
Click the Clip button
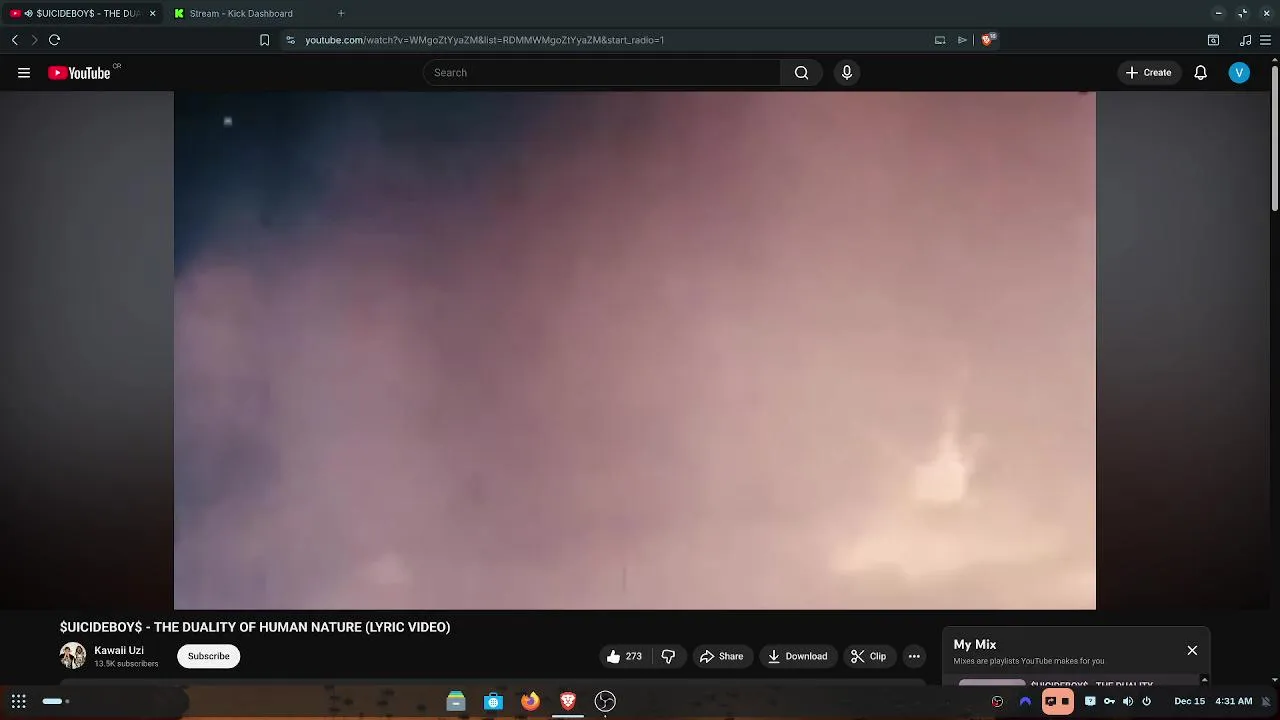coord(868,656)
